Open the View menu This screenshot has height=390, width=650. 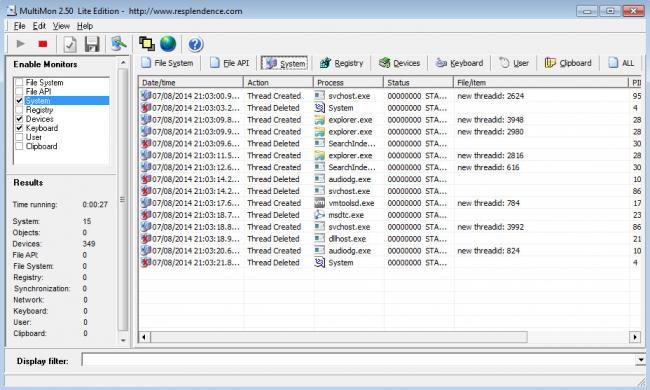[x=61, y=26]
